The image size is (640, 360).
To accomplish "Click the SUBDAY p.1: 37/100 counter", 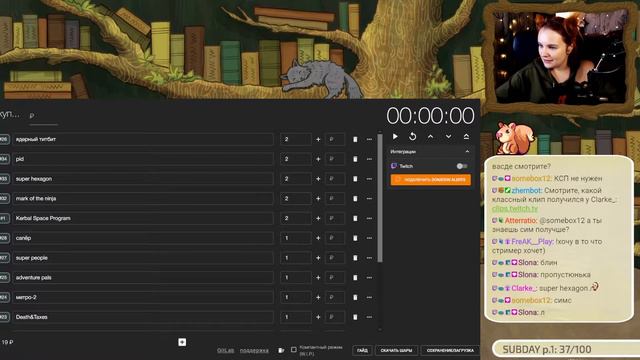I will coord(547,349).
